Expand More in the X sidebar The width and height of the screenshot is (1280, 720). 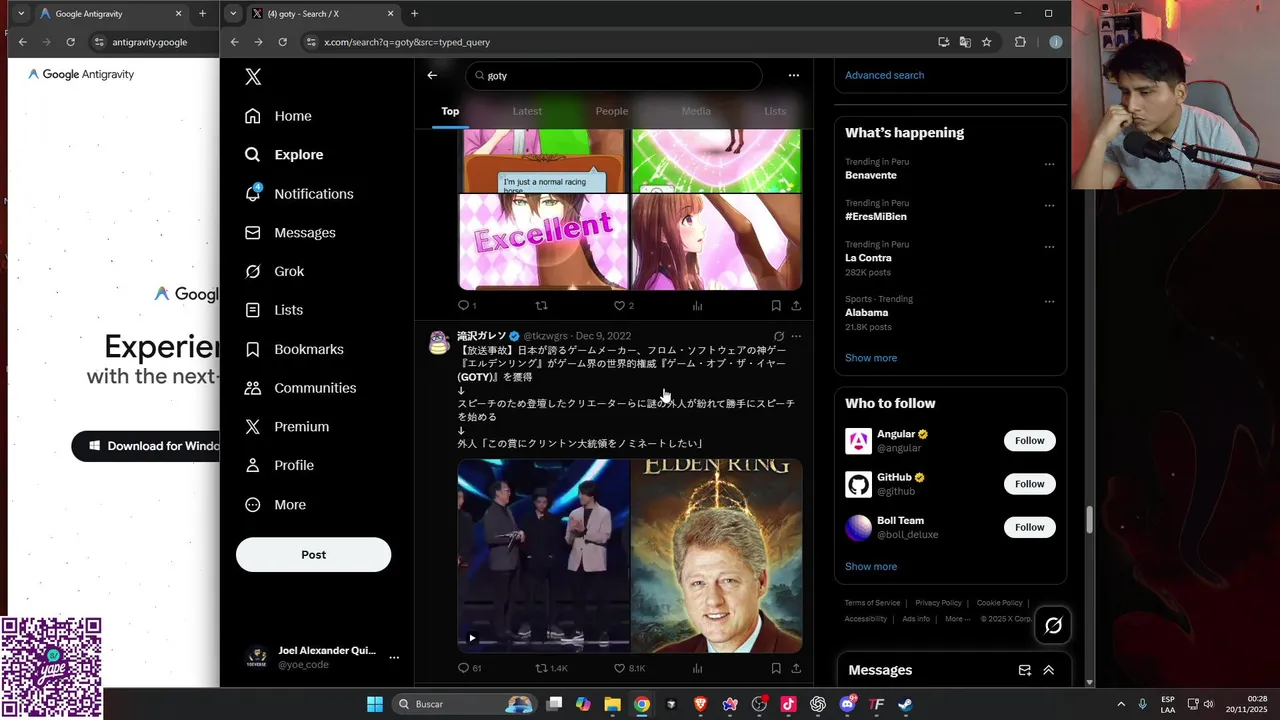click(x=276, y=505)
